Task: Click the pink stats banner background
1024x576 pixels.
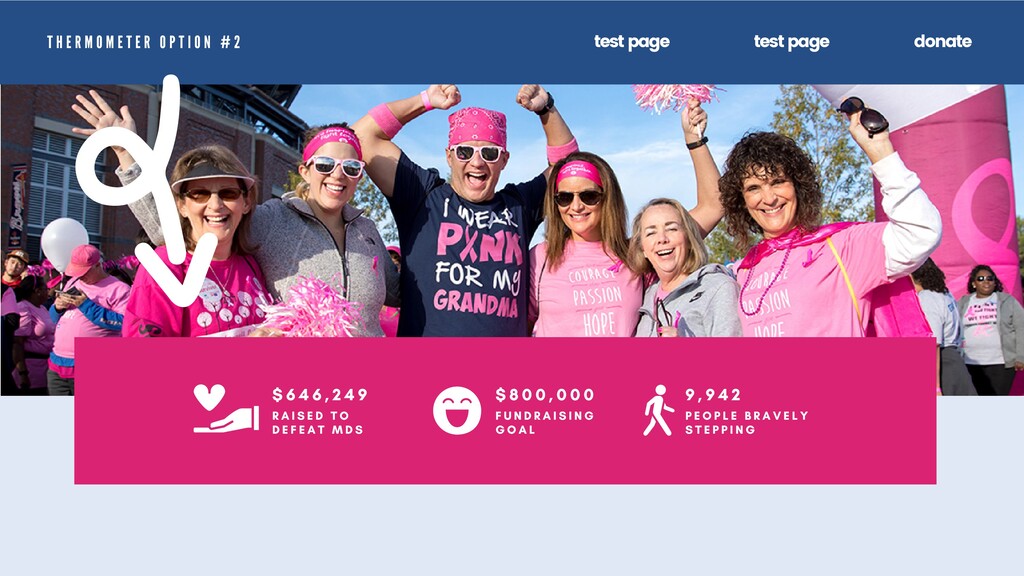Action: click(x=505, y=457)
